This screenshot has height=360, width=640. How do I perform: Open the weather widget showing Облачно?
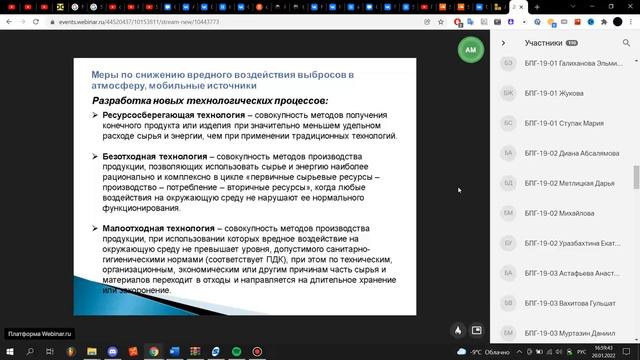click(x=484, y=351)
